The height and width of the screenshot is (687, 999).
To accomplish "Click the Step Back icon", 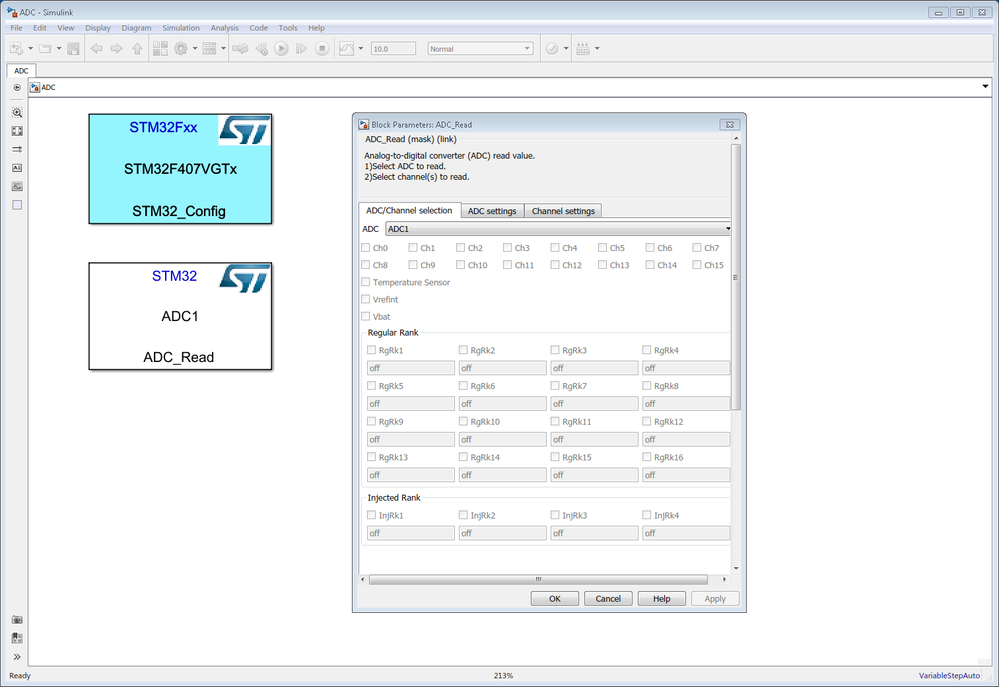I will 261,48.
